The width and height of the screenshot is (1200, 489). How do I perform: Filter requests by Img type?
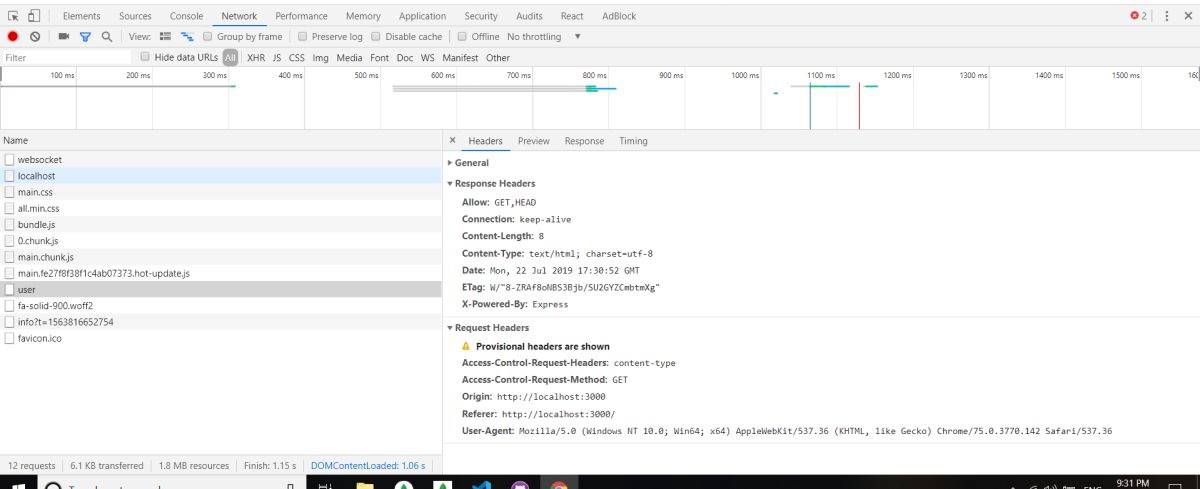[320, 58]
